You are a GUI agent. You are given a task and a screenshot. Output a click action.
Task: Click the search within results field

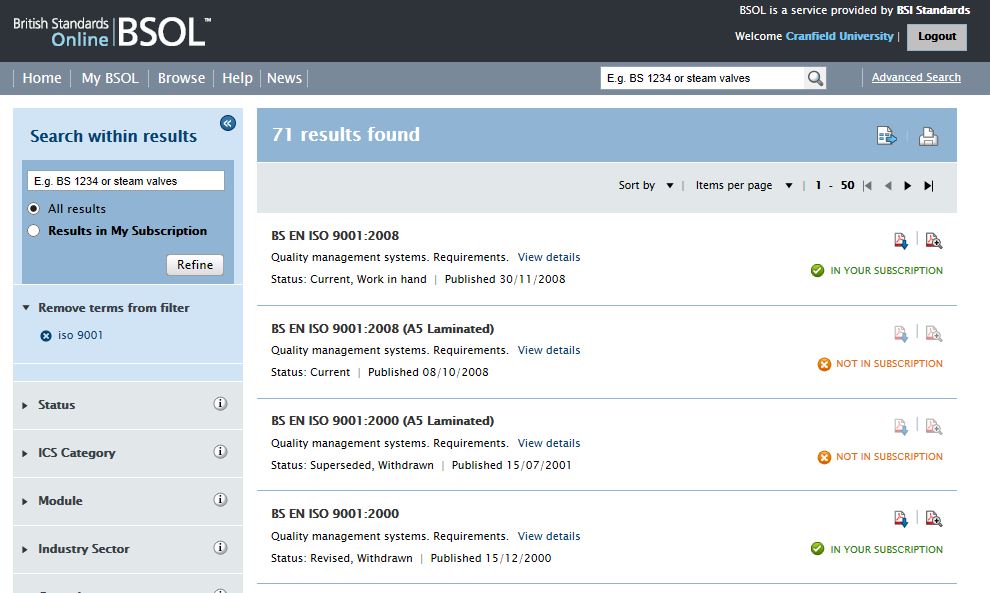tap(125, 181)
